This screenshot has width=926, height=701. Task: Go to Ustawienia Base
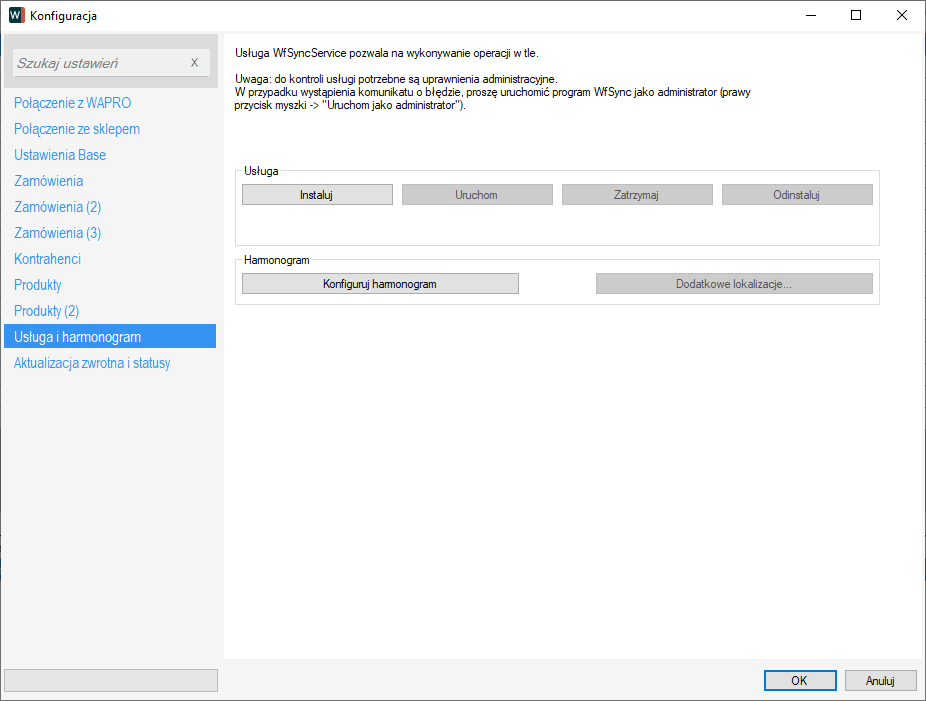tap(60, 155)
